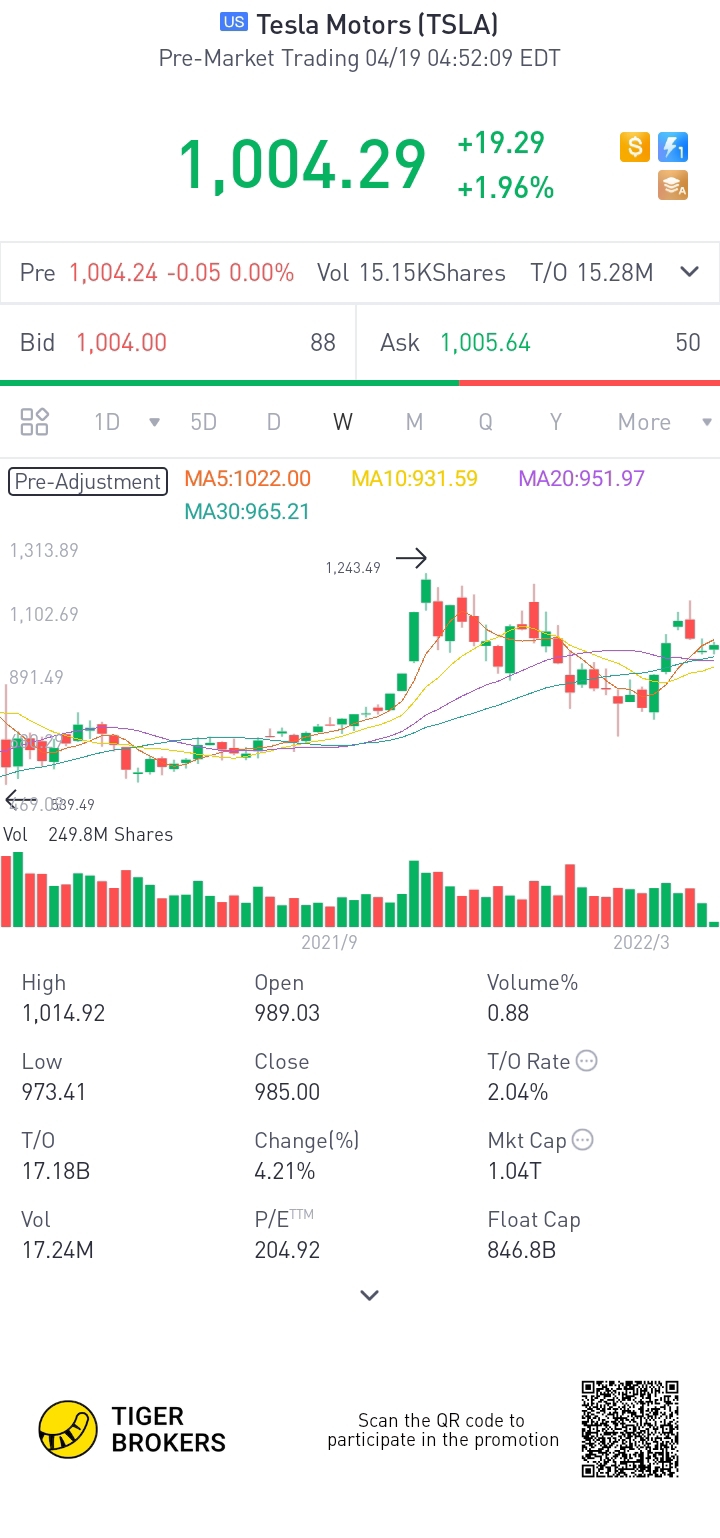Screen dimensions: 720x1538
Task: Tap the 'Scan the QR code' promotion text
Action: [x=442, y=1430]
